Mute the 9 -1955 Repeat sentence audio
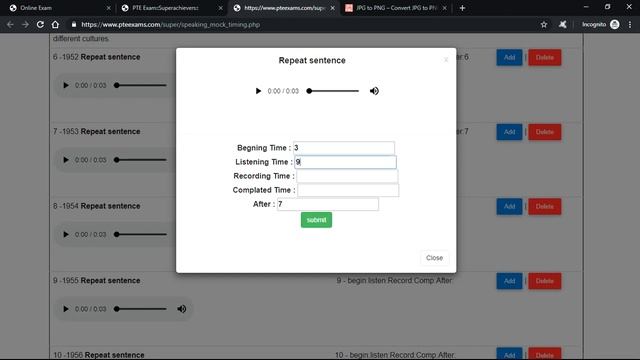This screenshot has height=360, width=640. coord(182,309)
